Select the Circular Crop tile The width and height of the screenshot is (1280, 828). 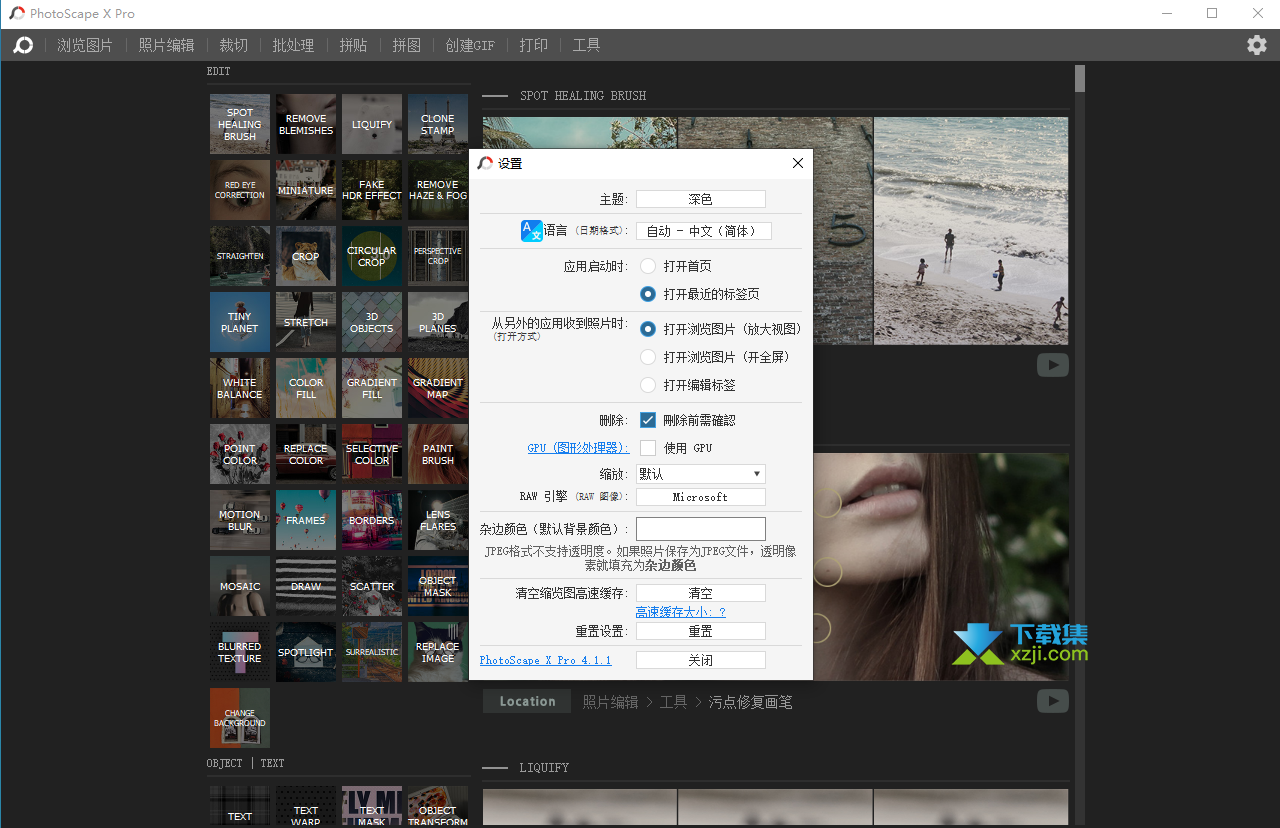click(372, 256)
